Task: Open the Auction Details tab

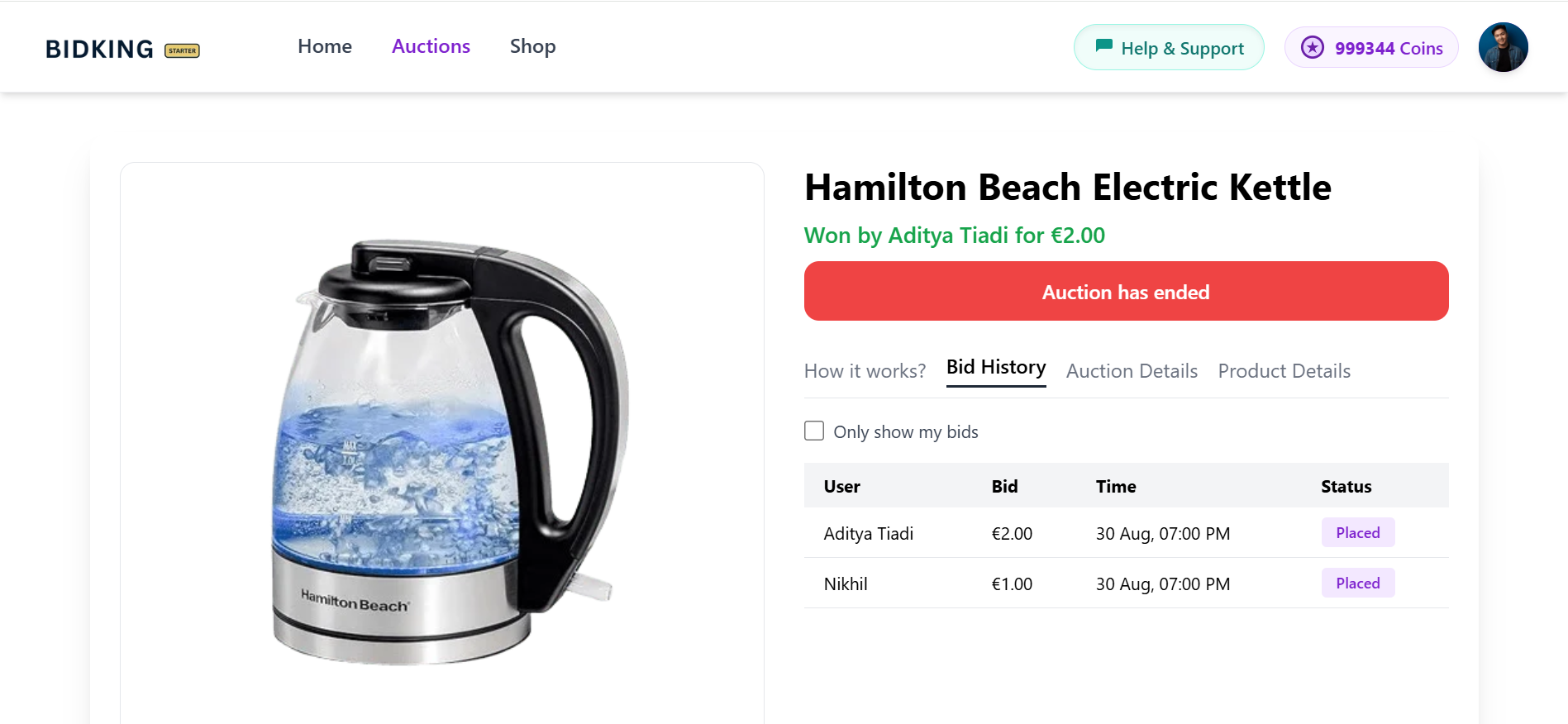Action: click(1132, 371)
